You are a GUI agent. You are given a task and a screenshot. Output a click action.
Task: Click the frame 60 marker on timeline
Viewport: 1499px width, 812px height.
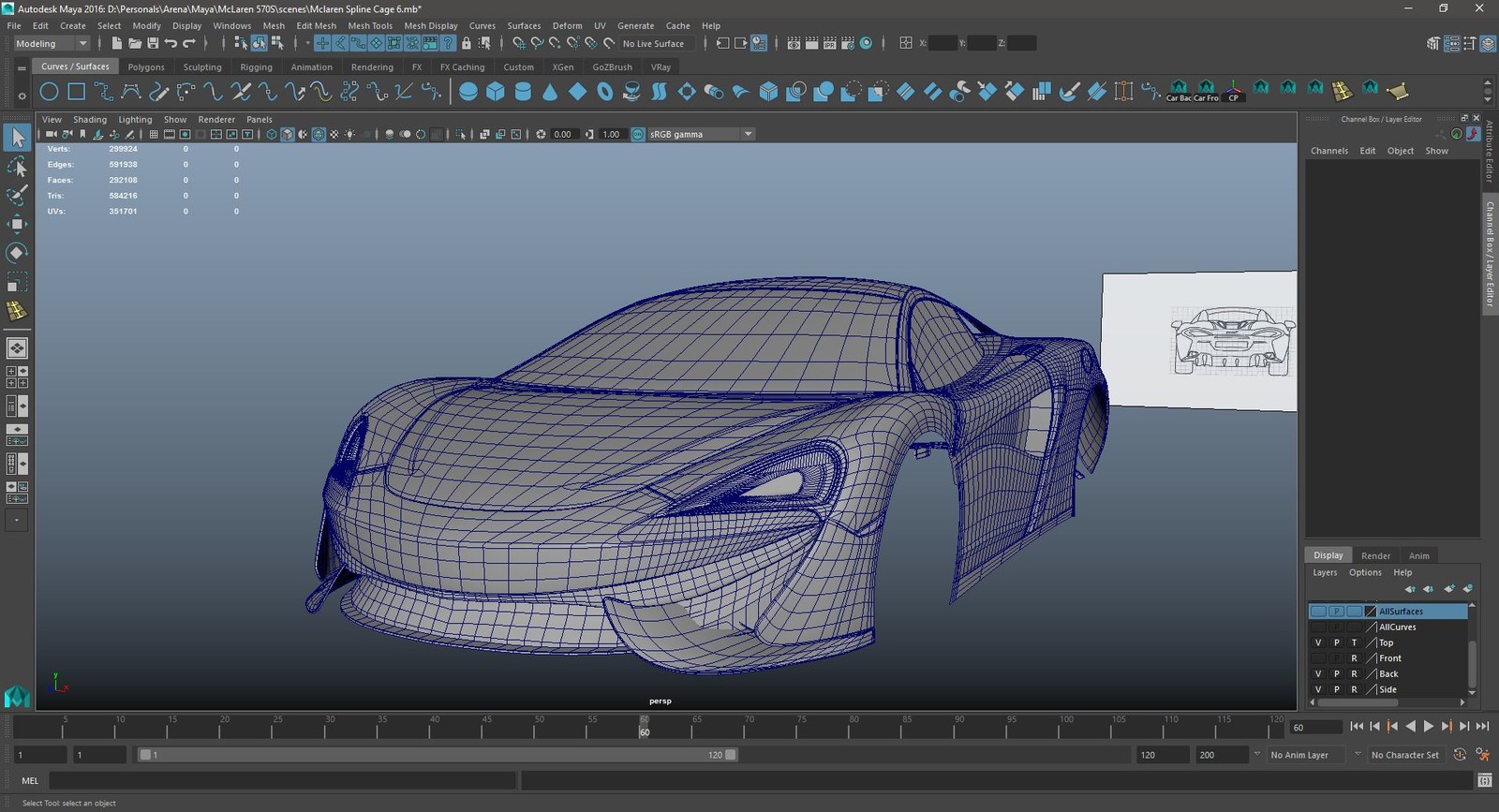tap(644, 726)
